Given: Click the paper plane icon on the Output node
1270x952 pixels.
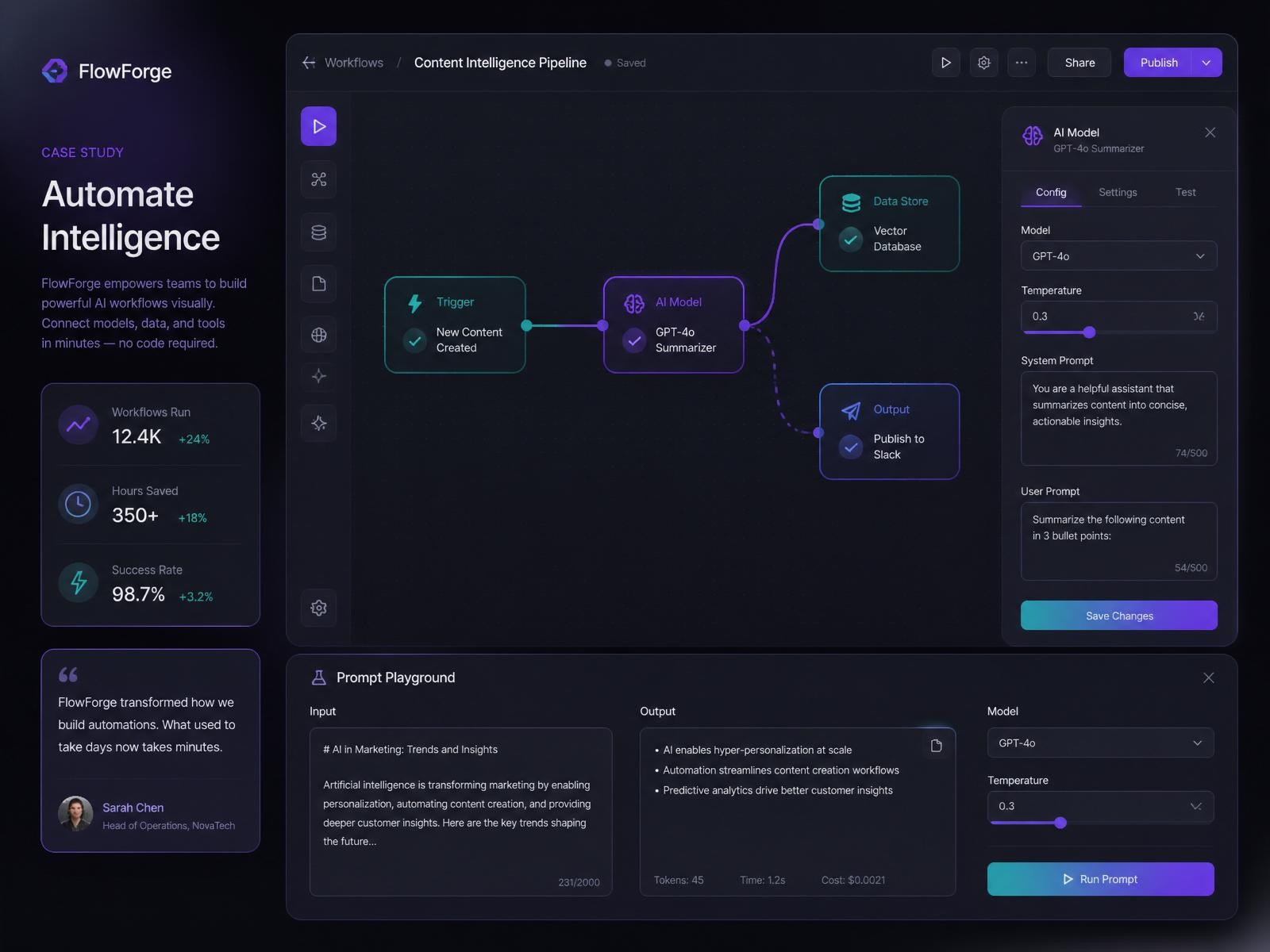Looking at the screenshot, I should pyautogui.click(x=851, y=410).
